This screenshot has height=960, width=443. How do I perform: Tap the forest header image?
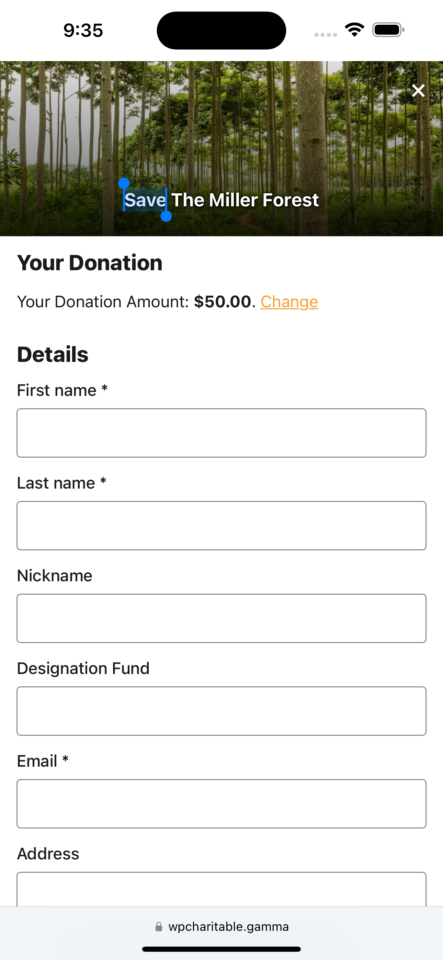tap(222, 148)
